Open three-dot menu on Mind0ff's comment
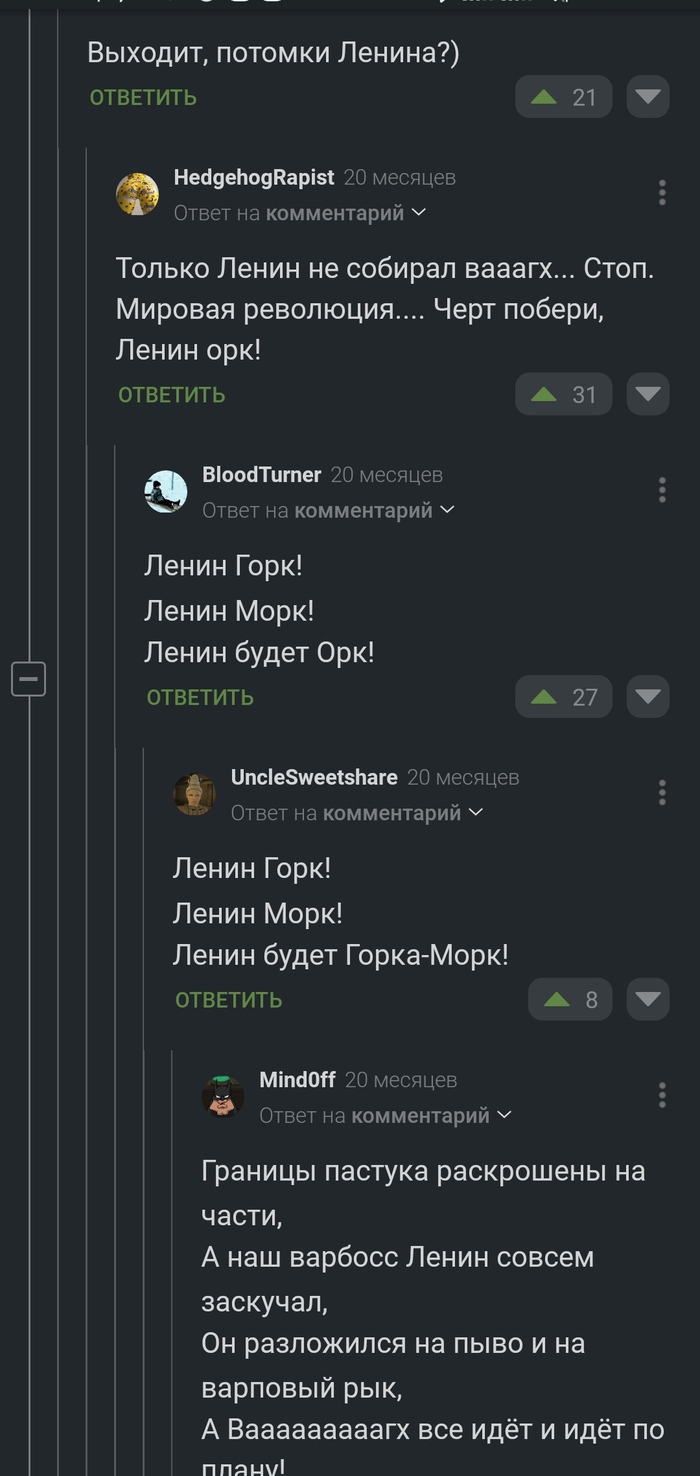The width and height of the screenshot is (700, 1476). pyautogui.click(x=662, y=1095)
